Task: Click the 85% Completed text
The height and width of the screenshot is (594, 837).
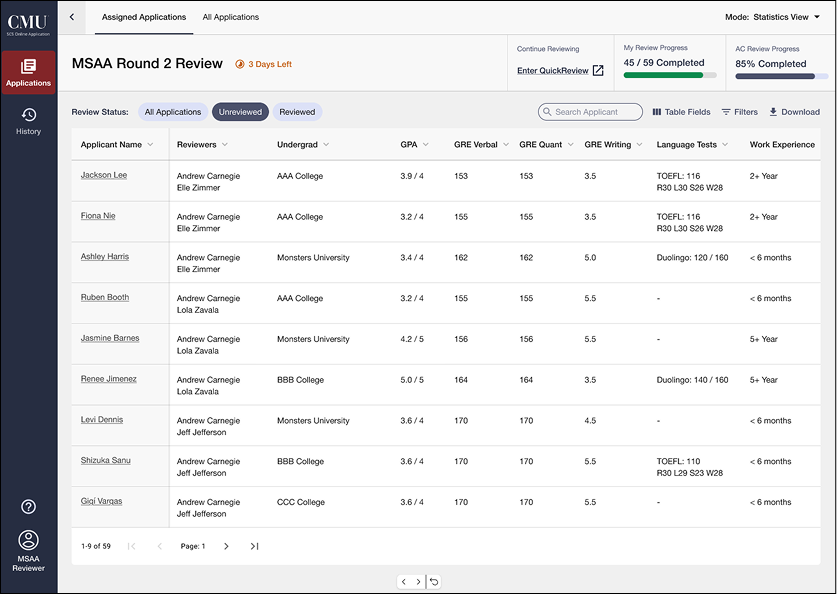Action: coord(770,64)
